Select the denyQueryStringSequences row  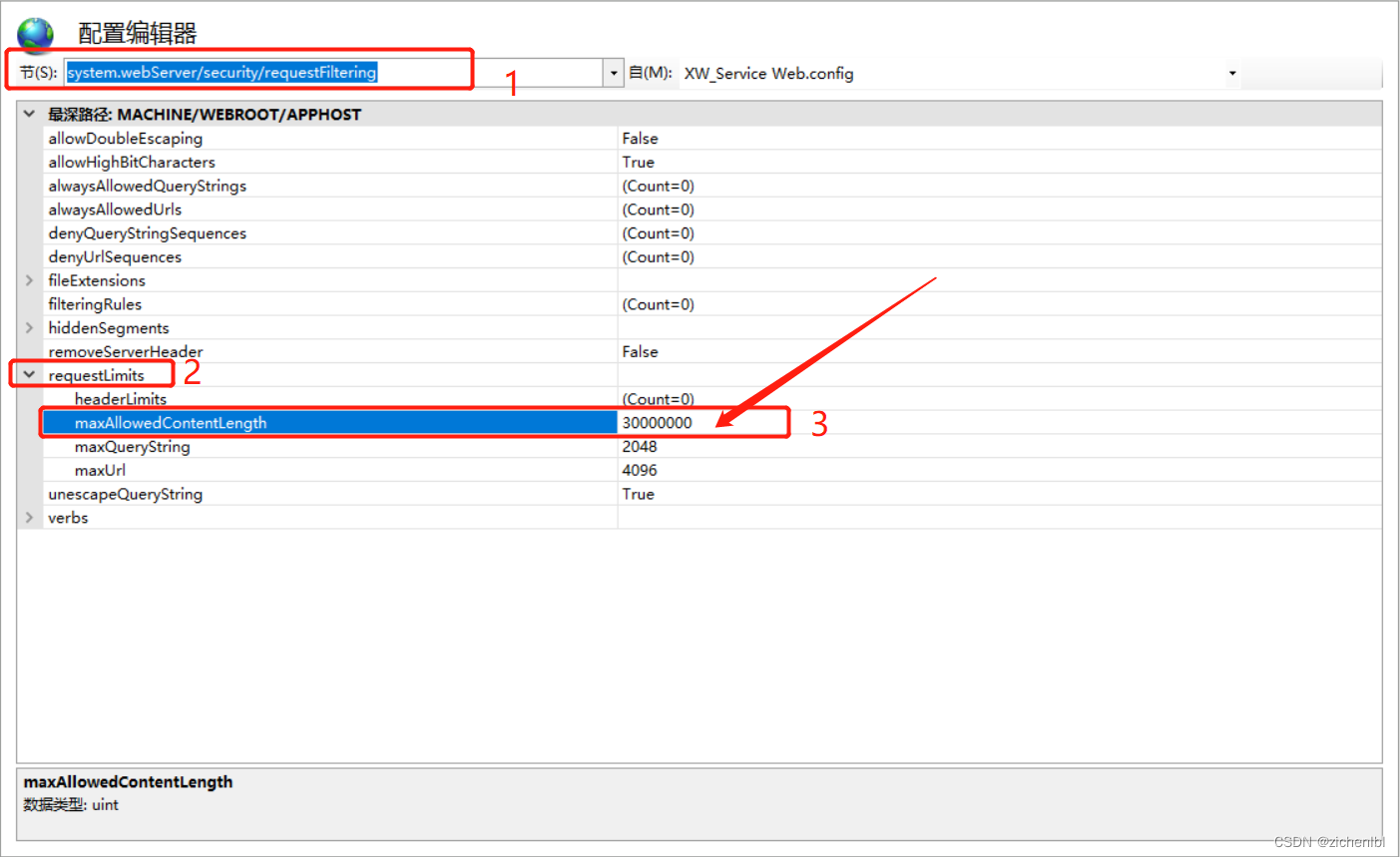click(x=148, y=233)
